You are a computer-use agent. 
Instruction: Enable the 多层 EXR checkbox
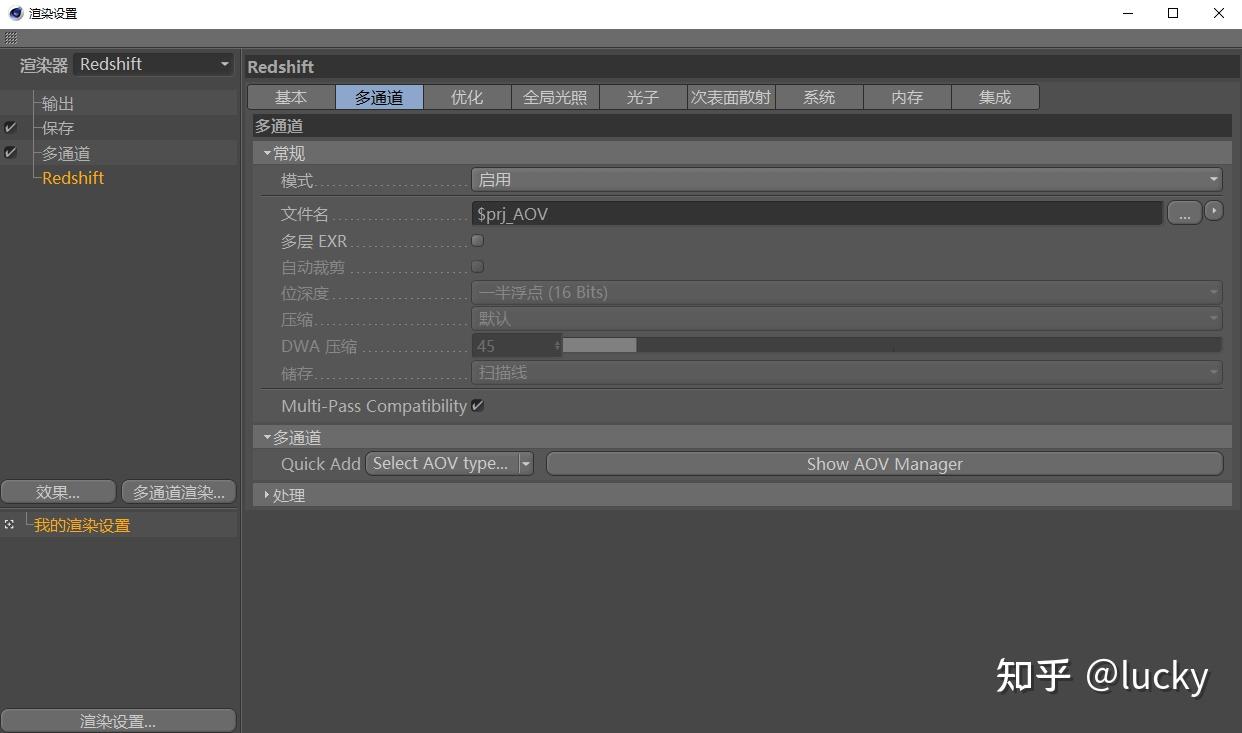click(477, 240)
